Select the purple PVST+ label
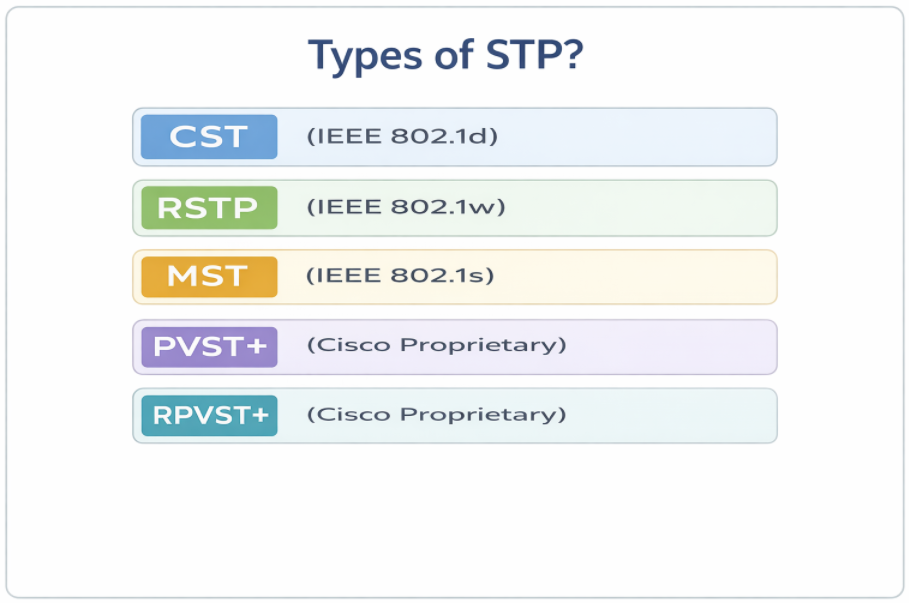 pyautogui.click(x=209, y=346)
